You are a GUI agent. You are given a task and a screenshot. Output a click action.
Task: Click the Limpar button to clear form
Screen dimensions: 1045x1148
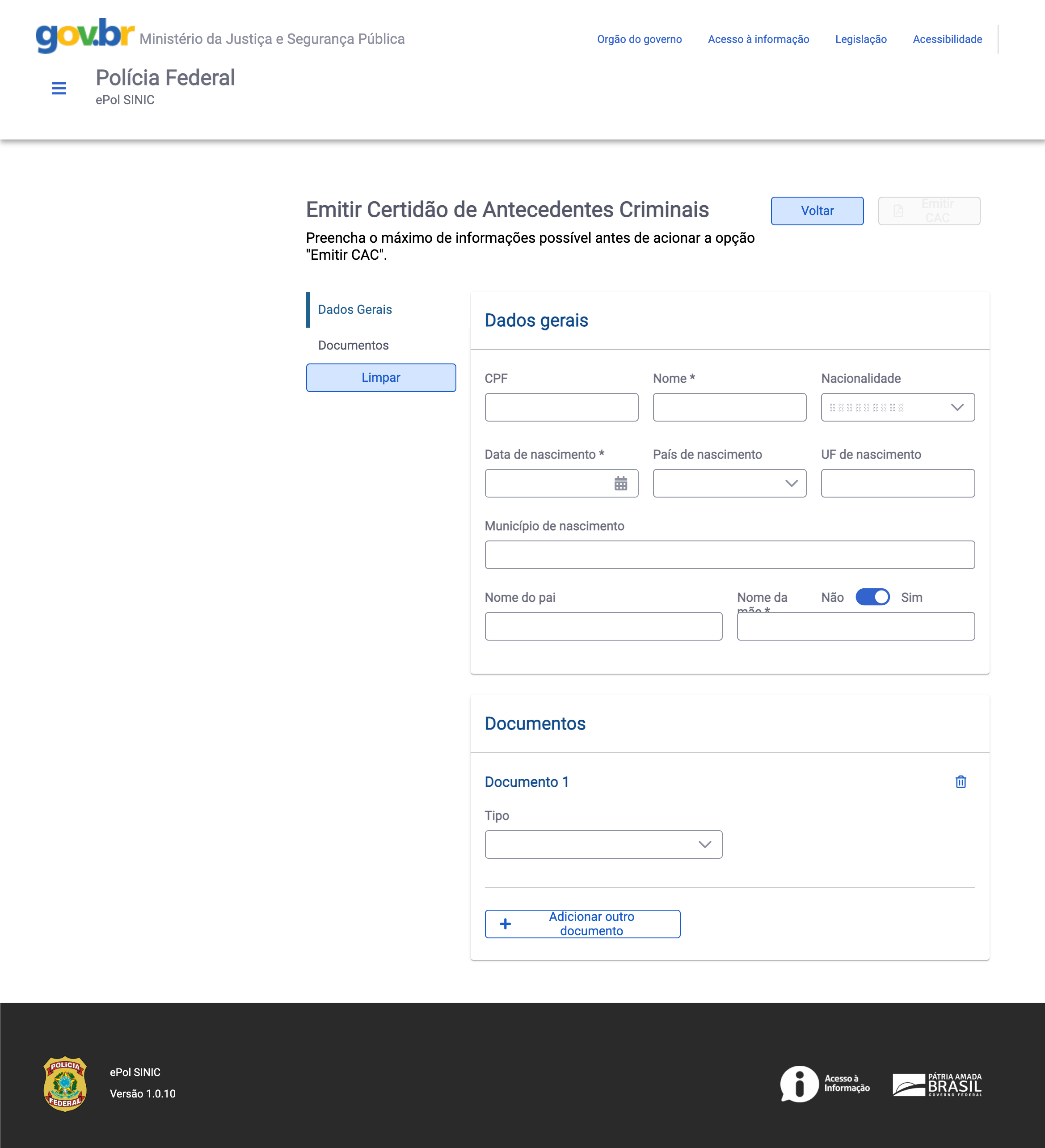380,377
